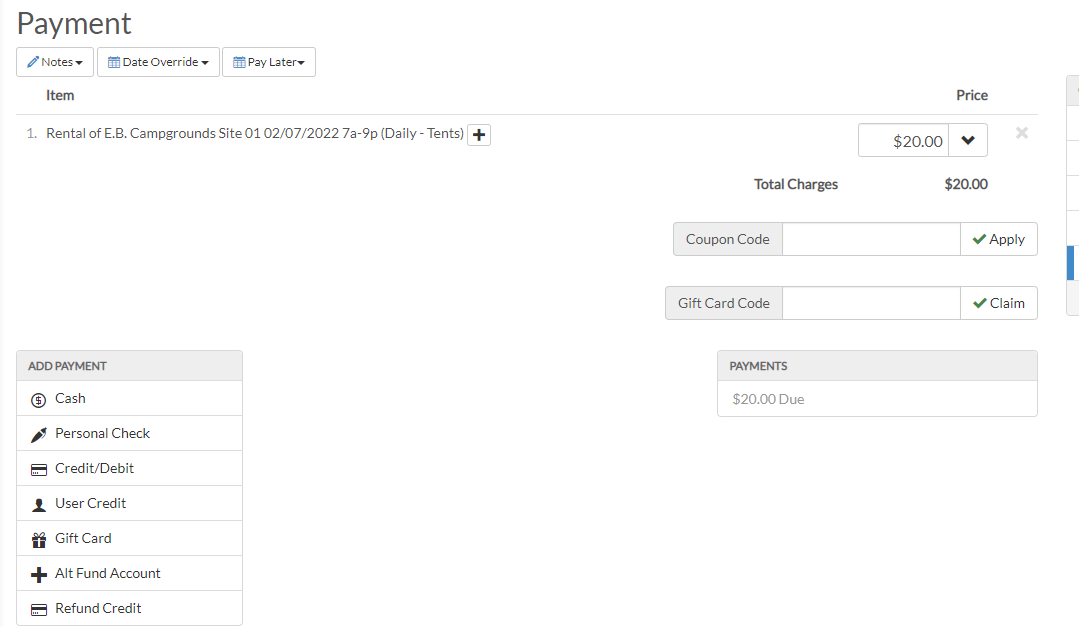
Task: Click the Notes pencil icon
Action: click(x=33, y=62)
